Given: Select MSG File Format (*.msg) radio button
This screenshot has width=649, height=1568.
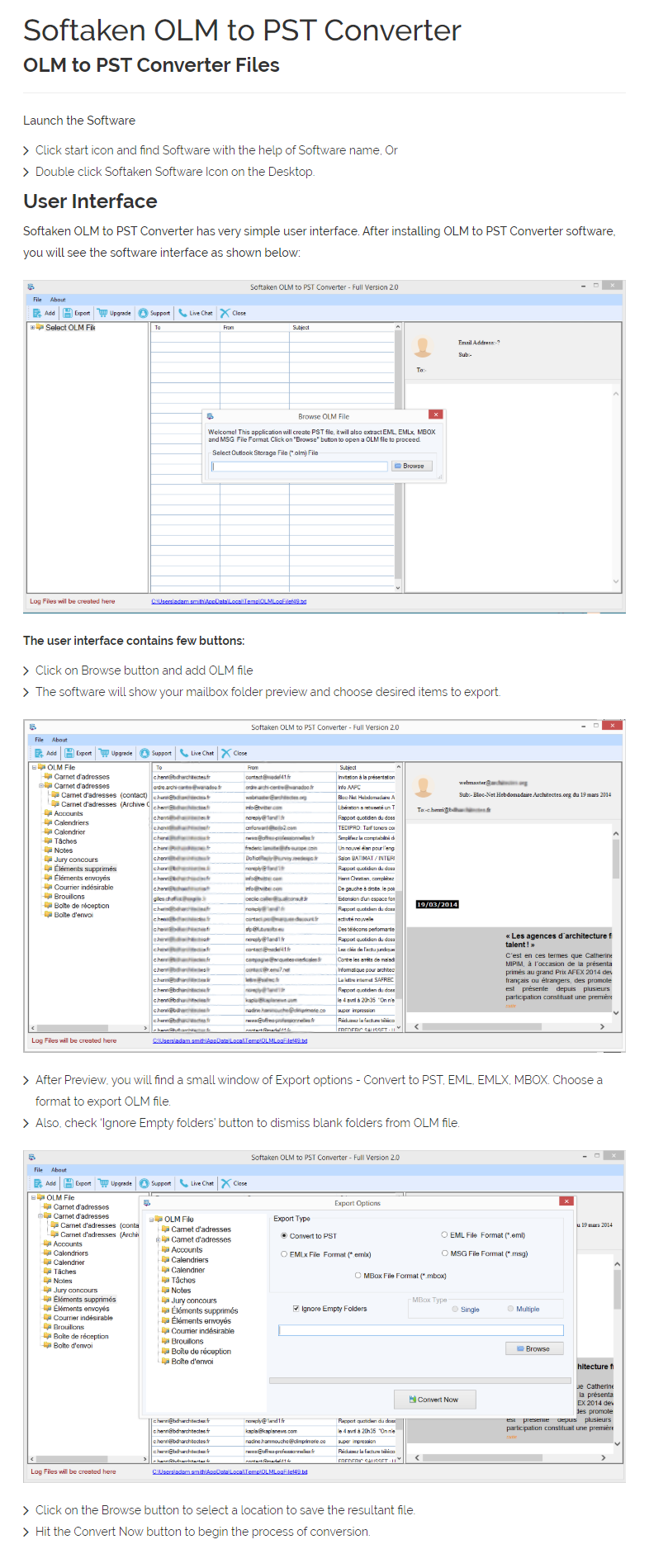Looking at the screenshot, I should (x=444, y=1253).
